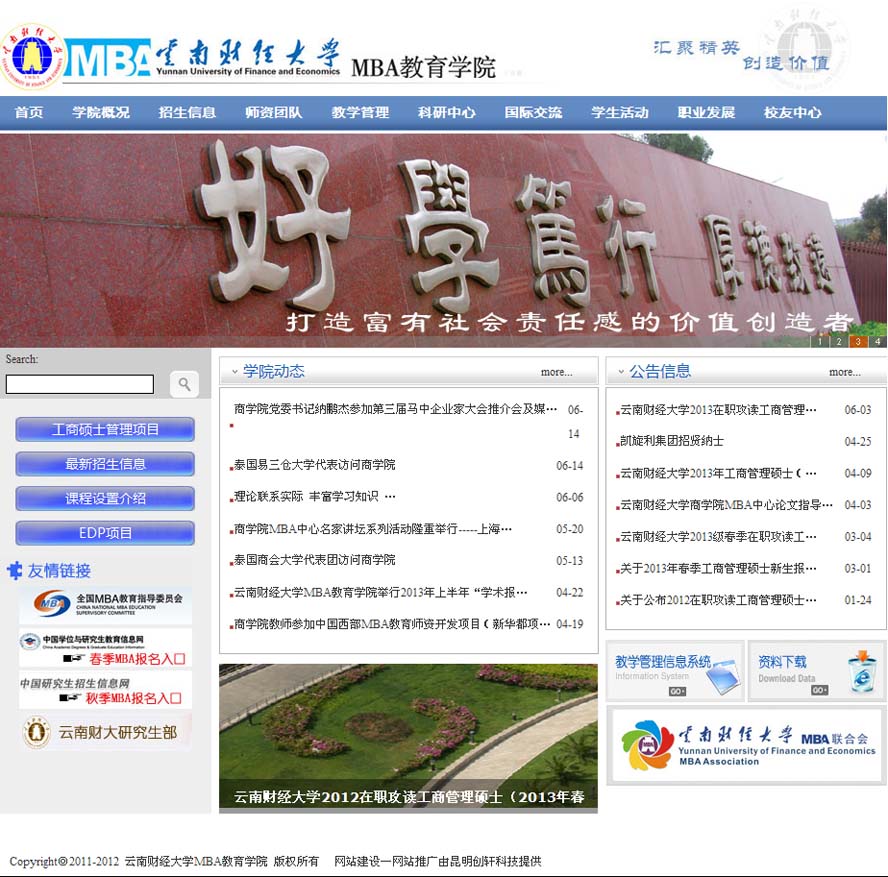The width and height of the screenshot is (888, 877).
Task: Open news 泰国易三仓大学代表访问商学院
Action: (315, 465)
